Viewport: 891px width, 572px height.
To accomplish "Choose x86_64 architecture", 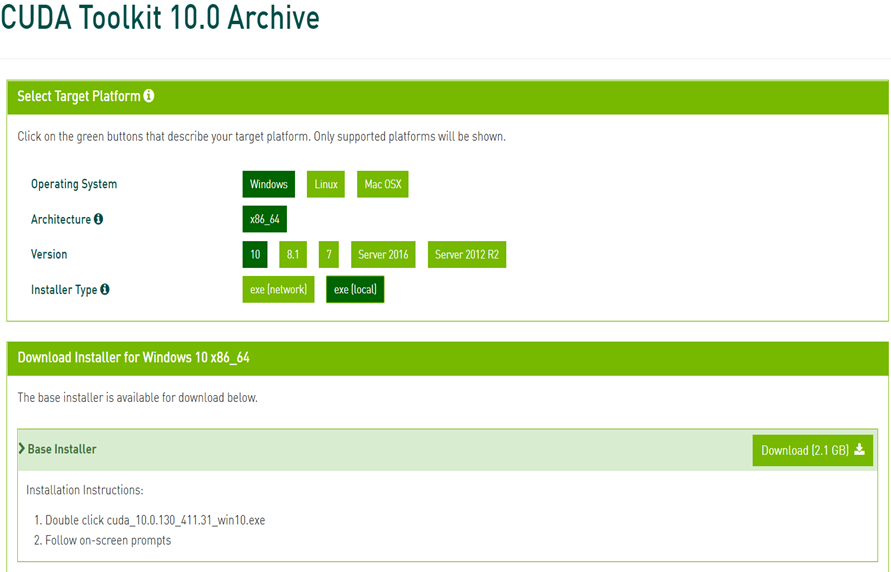I will point(265,219).
